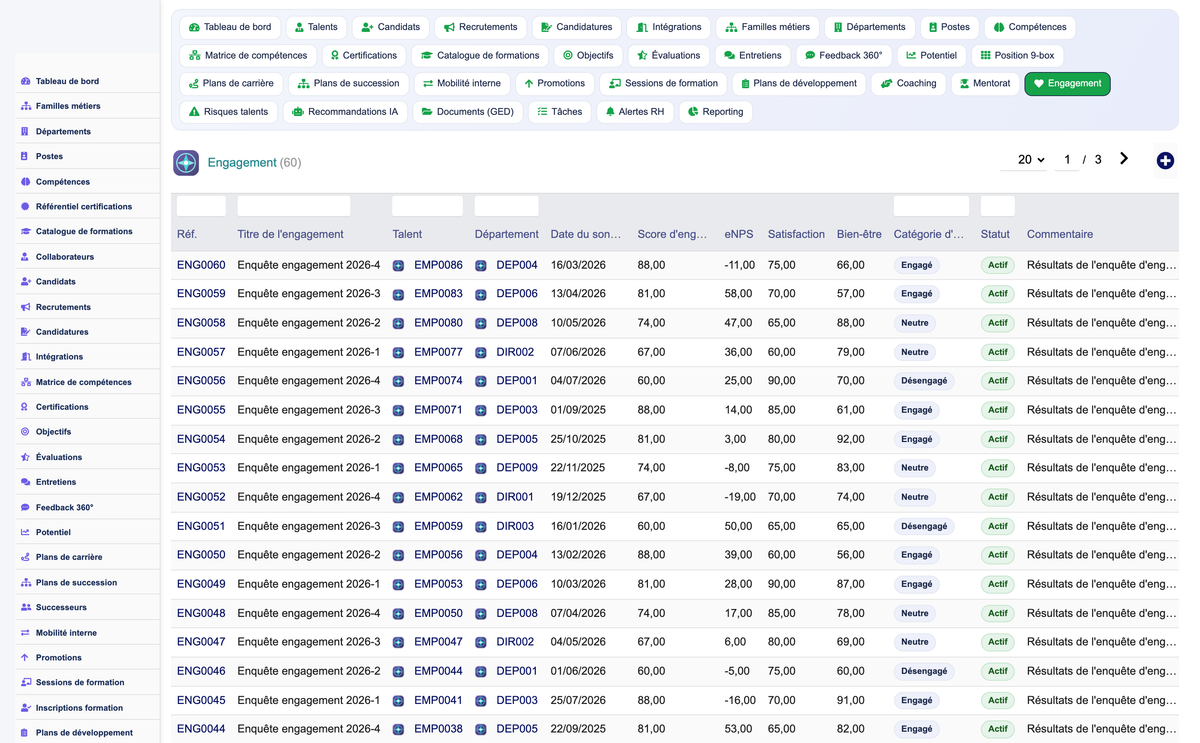Sort by Score d'engagement column header
This screenshot has height=743, width=1200.
(x=672, y=235)
